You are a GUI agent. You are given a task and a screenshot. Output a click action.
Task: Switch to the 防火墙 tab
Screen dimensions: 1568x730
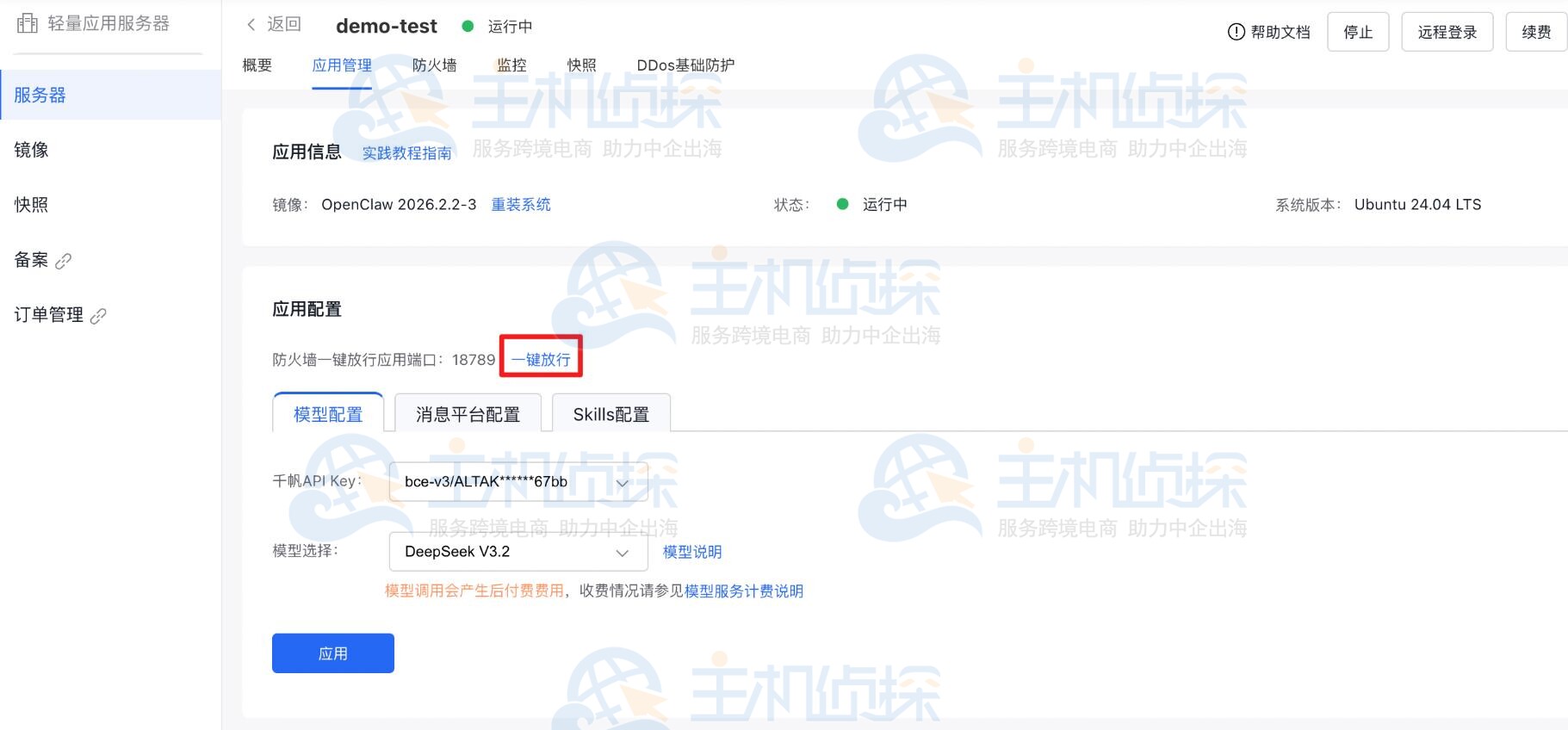tap(434, 65)
